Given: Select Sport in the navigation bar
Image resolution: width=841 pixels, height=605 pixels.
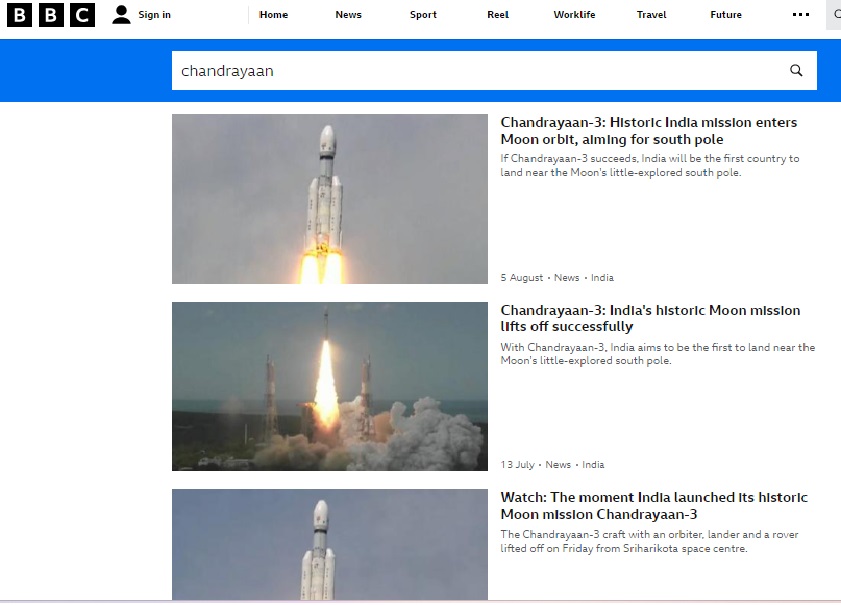Looking at the screenshot, I should [423, 15].
